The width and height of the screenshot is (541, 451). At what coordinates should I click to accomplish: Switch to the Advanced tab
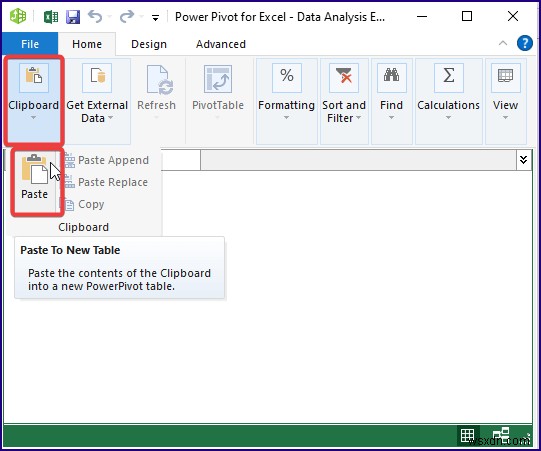[221, 44]
